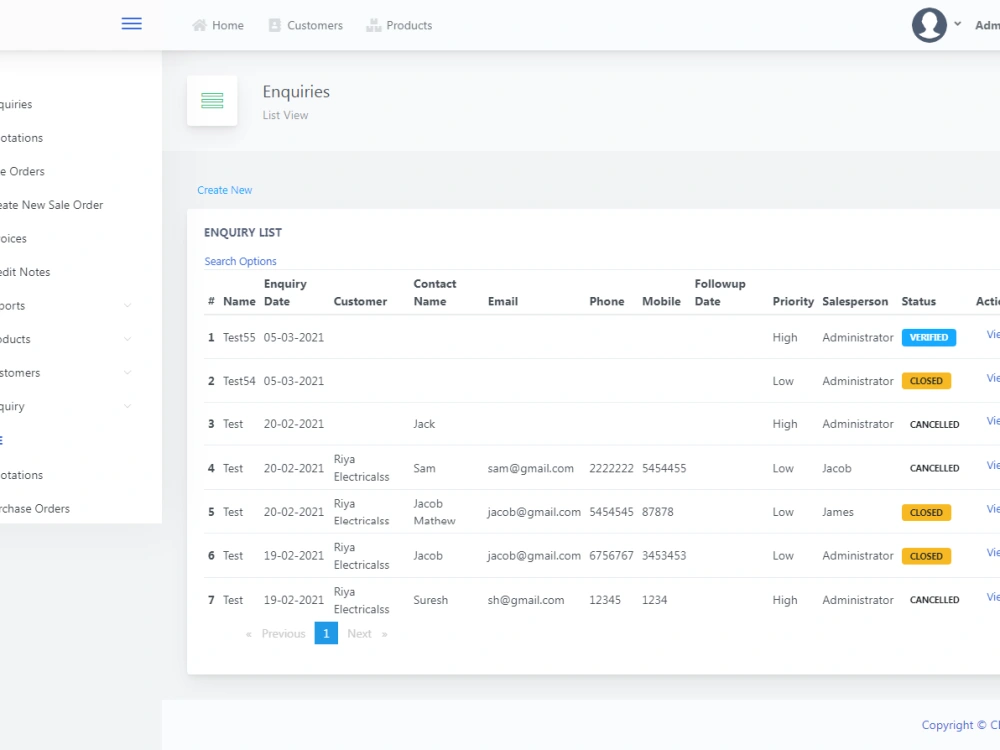Click the user avatar icon
This screenshot has width=1000, height=750.
pos(929,25)
